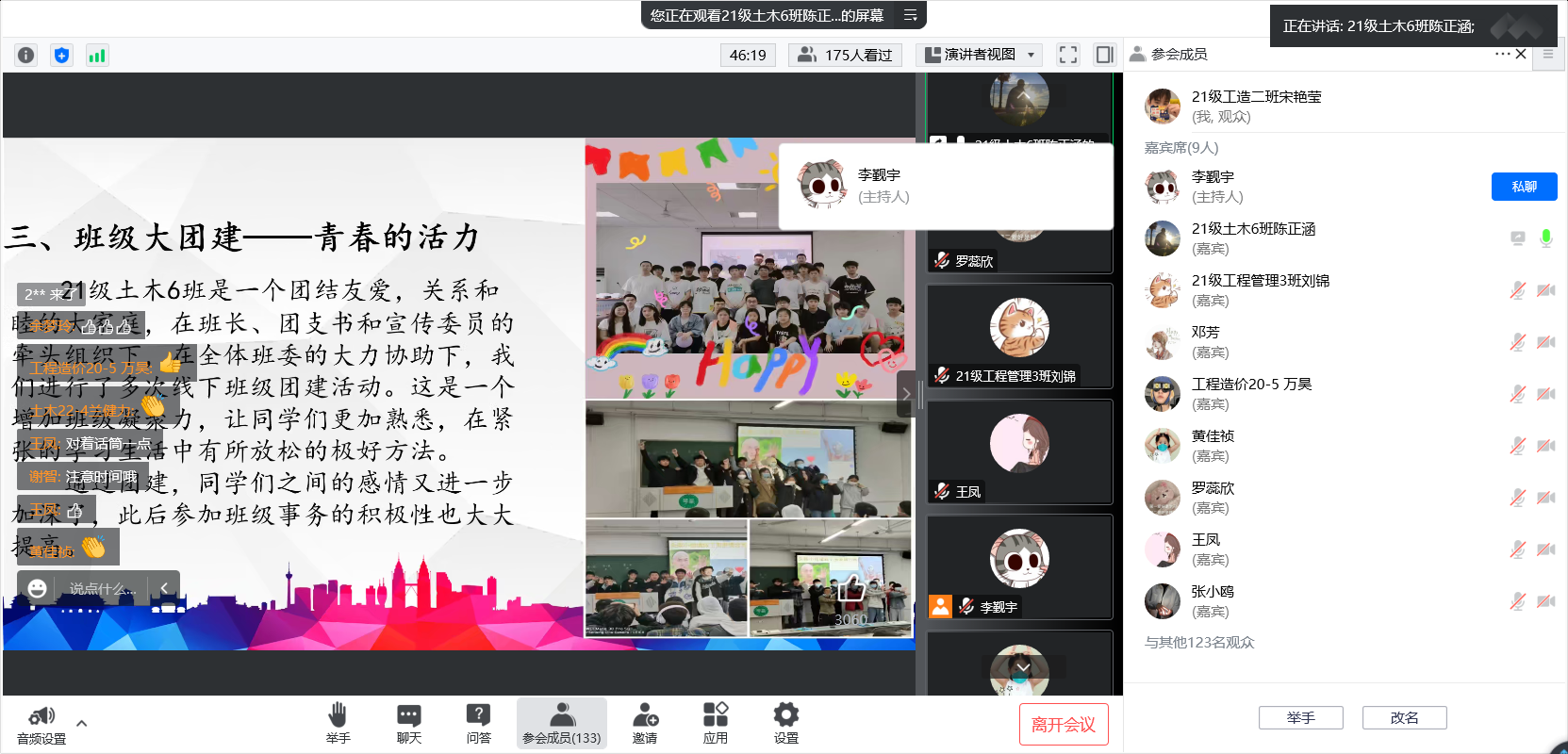Image resolution: width=1568 pixels, height=754 pixels.
Task: Click the 参会成员 panel title
Action: pyautogui.click(x=1179, y=55)
